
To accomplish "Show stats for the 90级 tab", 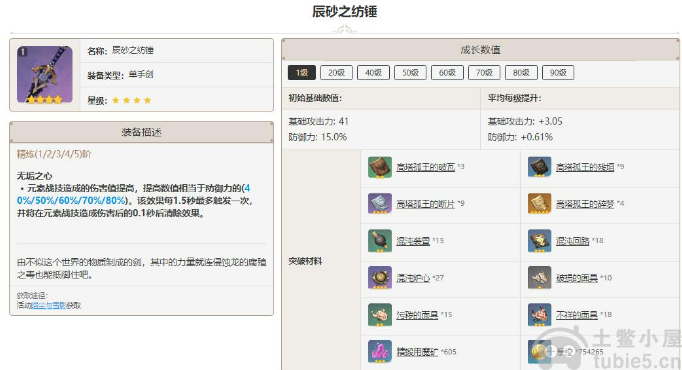I will pos(558,73).
